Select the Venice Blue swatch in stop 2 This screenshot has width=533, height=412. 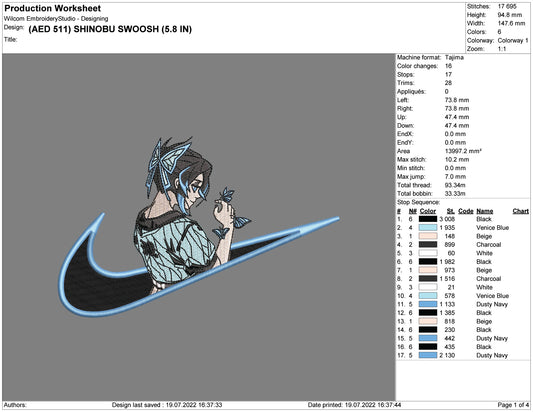tap(428, 227)
